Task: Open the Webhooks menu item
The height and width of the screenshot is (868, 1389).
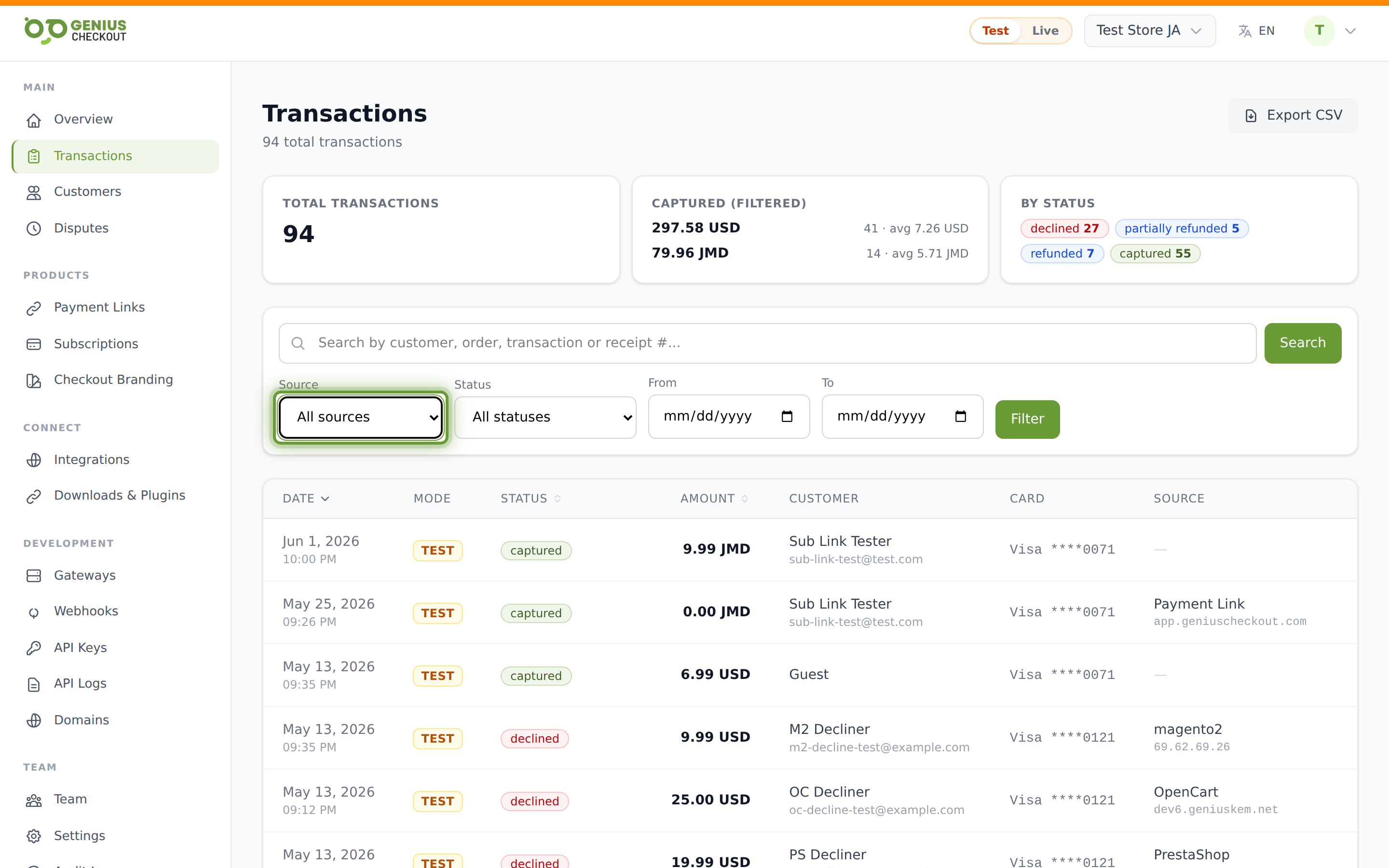Action: [115, 611]
